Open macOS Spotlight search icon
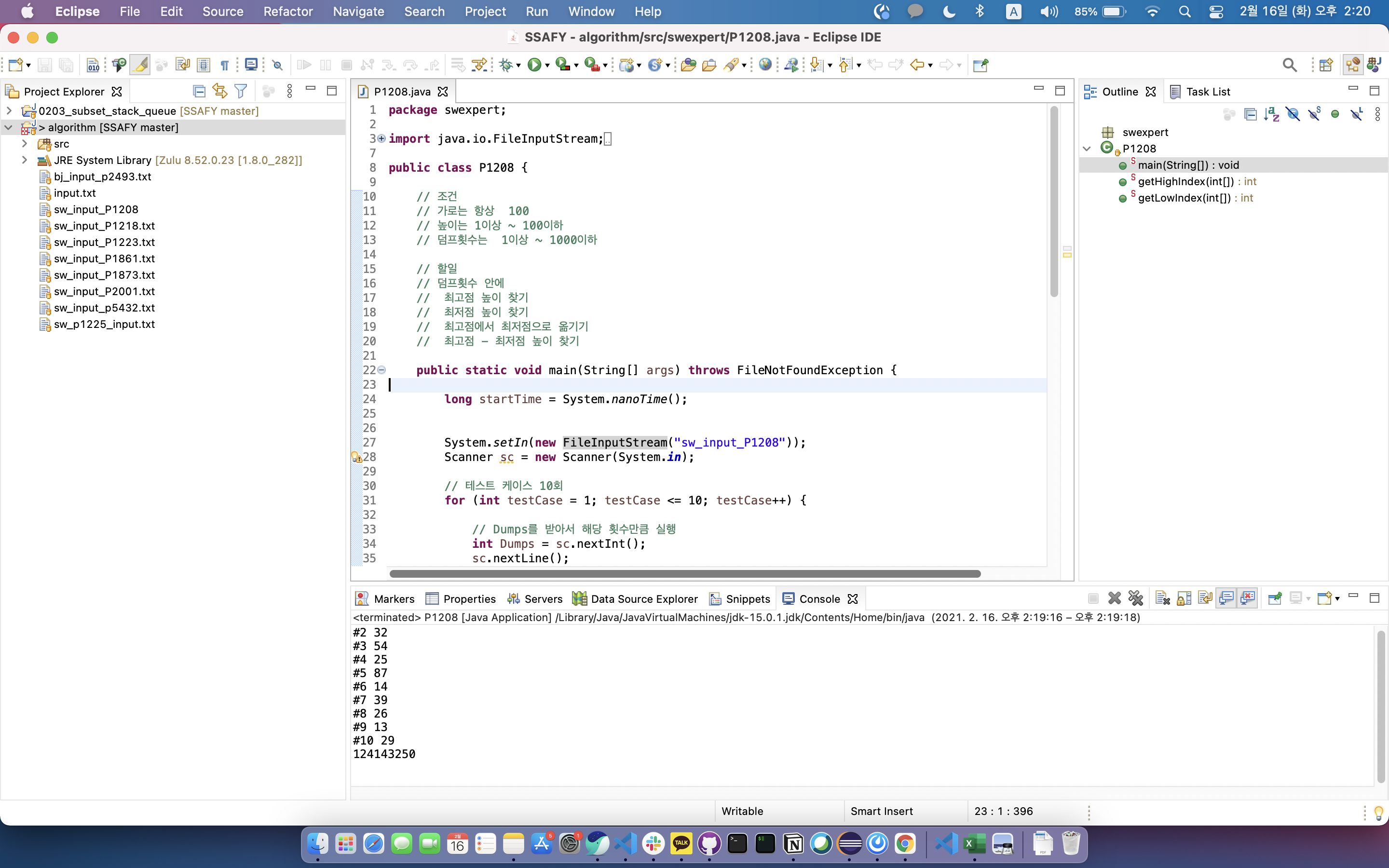Screen dimensions: 1389x868 point(1184,12)
